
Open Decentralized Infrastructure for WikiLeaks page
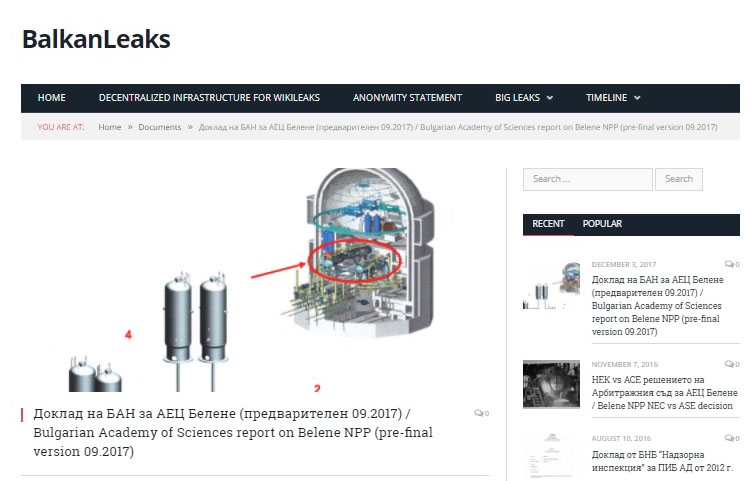tap(209, 98)
